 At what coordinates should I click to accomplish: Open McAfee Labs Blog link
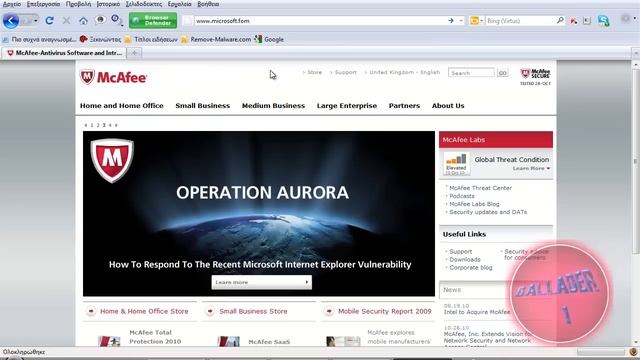(x=474, y=204)
